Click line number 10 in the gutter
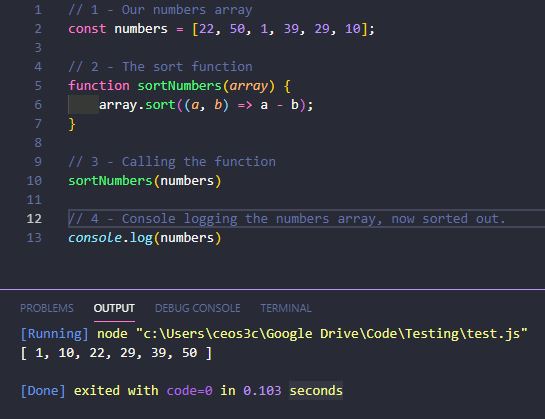This screenshot has height=419, width=545. click(x=34, y=180)
